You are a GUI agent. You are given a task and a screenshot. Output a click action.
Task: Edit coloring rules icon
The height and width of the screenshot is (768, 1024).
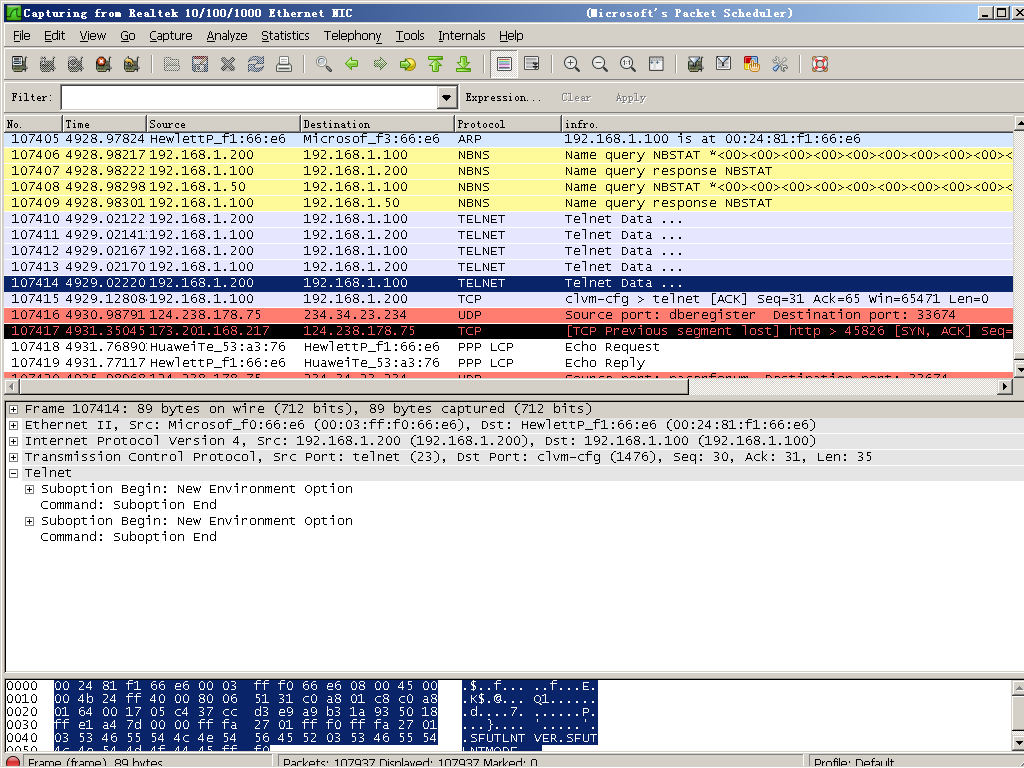pyautogui.click(x=752, y=64)
